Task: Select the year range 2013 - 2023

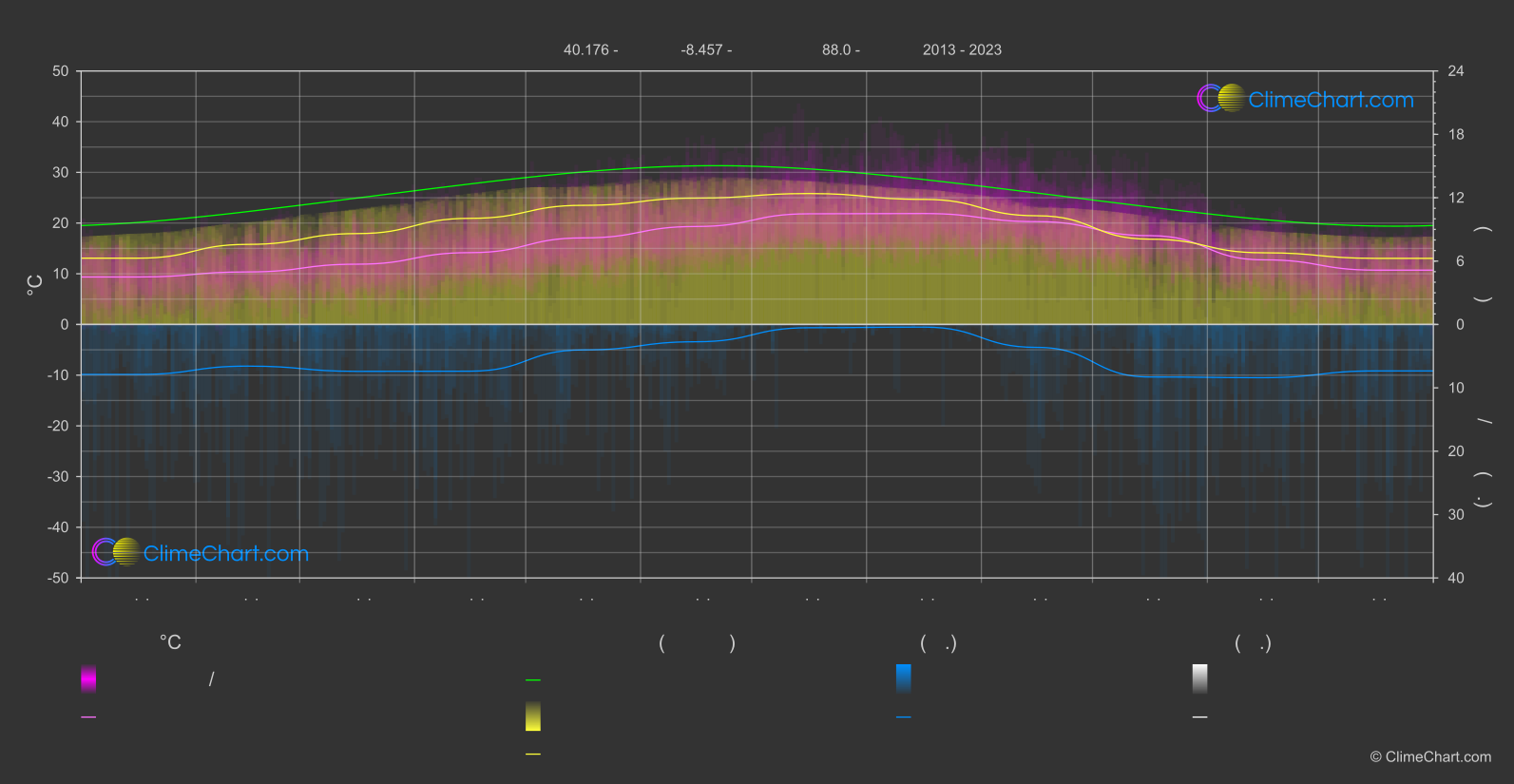Action: click(x=962, y=49)
